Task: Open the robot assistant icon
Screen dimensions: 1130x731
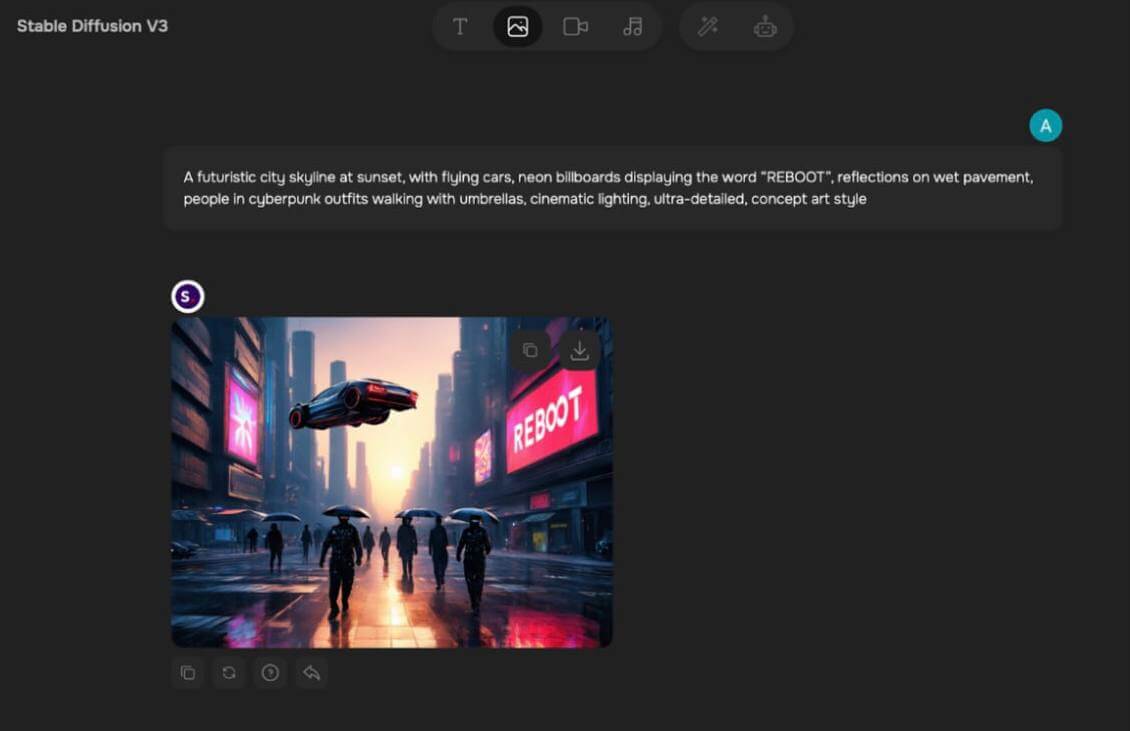Action: pos(765,27)
